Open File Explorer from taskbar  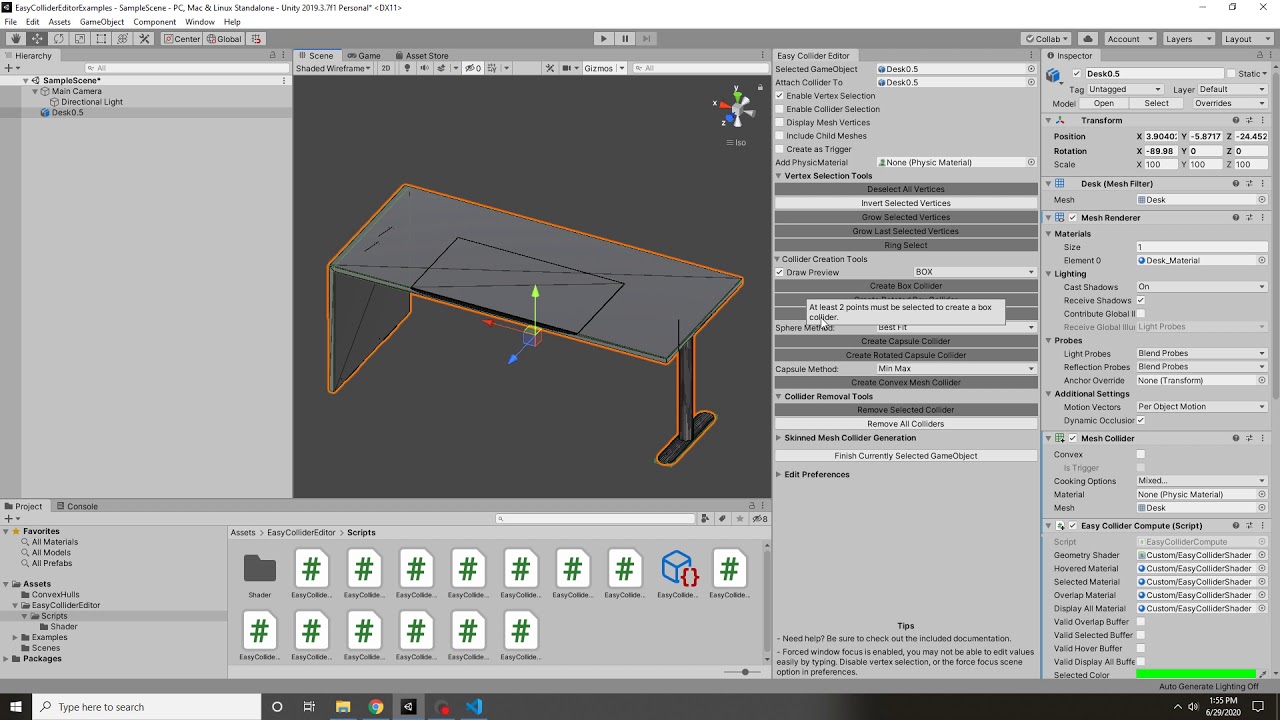343,707
